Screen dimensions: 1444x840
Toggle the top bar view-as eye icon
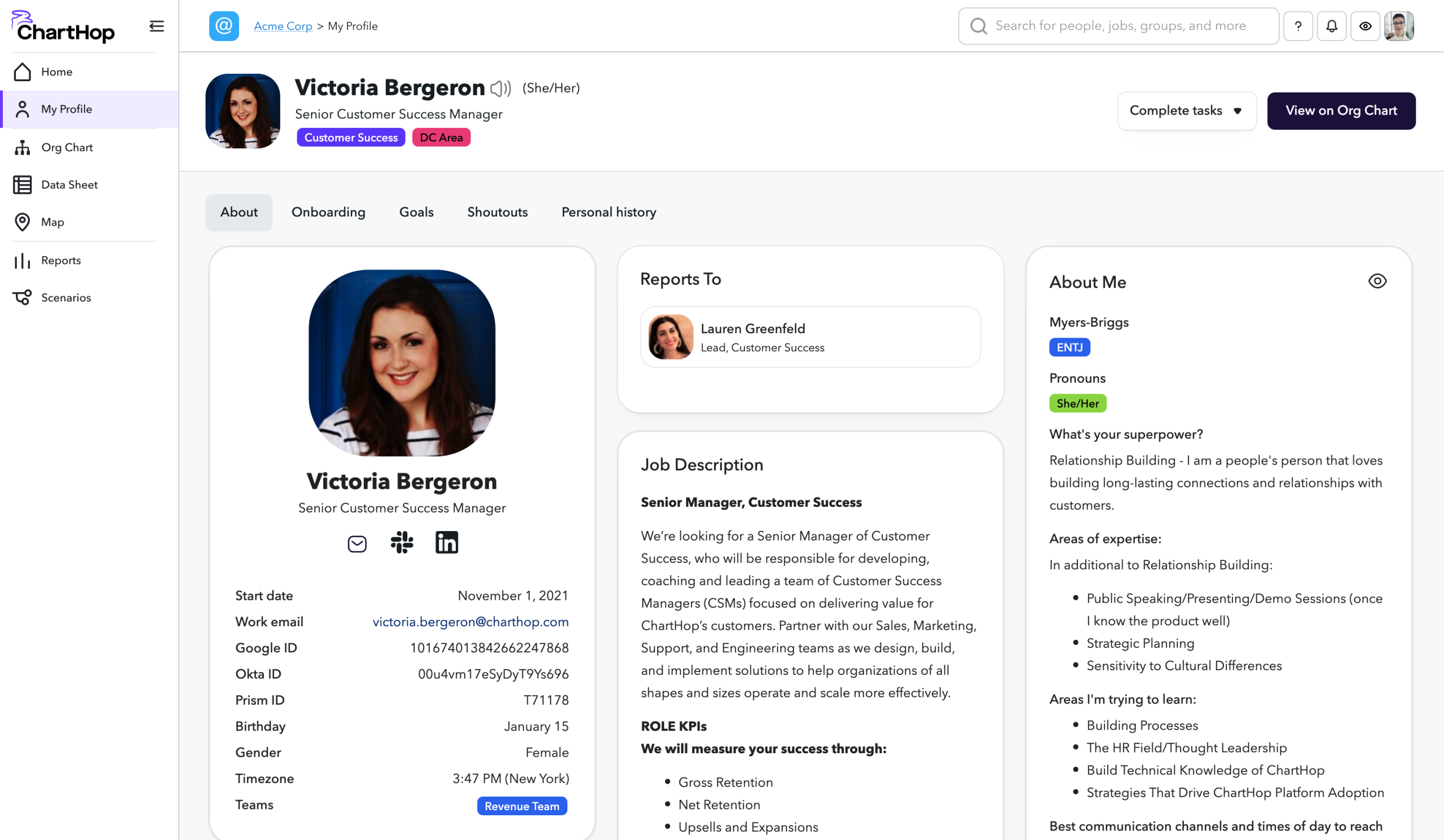[x=1365, y=26]
